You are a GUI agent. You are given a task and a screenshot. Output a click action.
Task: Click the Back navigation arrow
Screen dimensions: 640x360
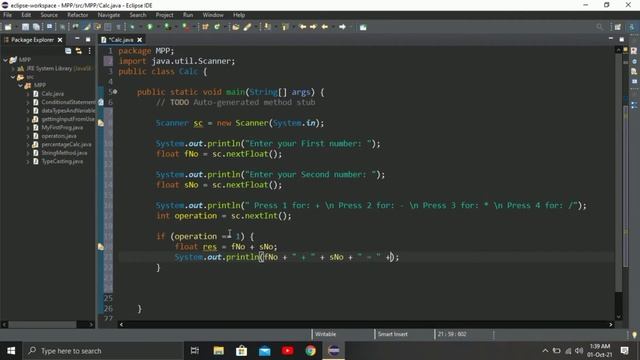[x=325, y=27]
